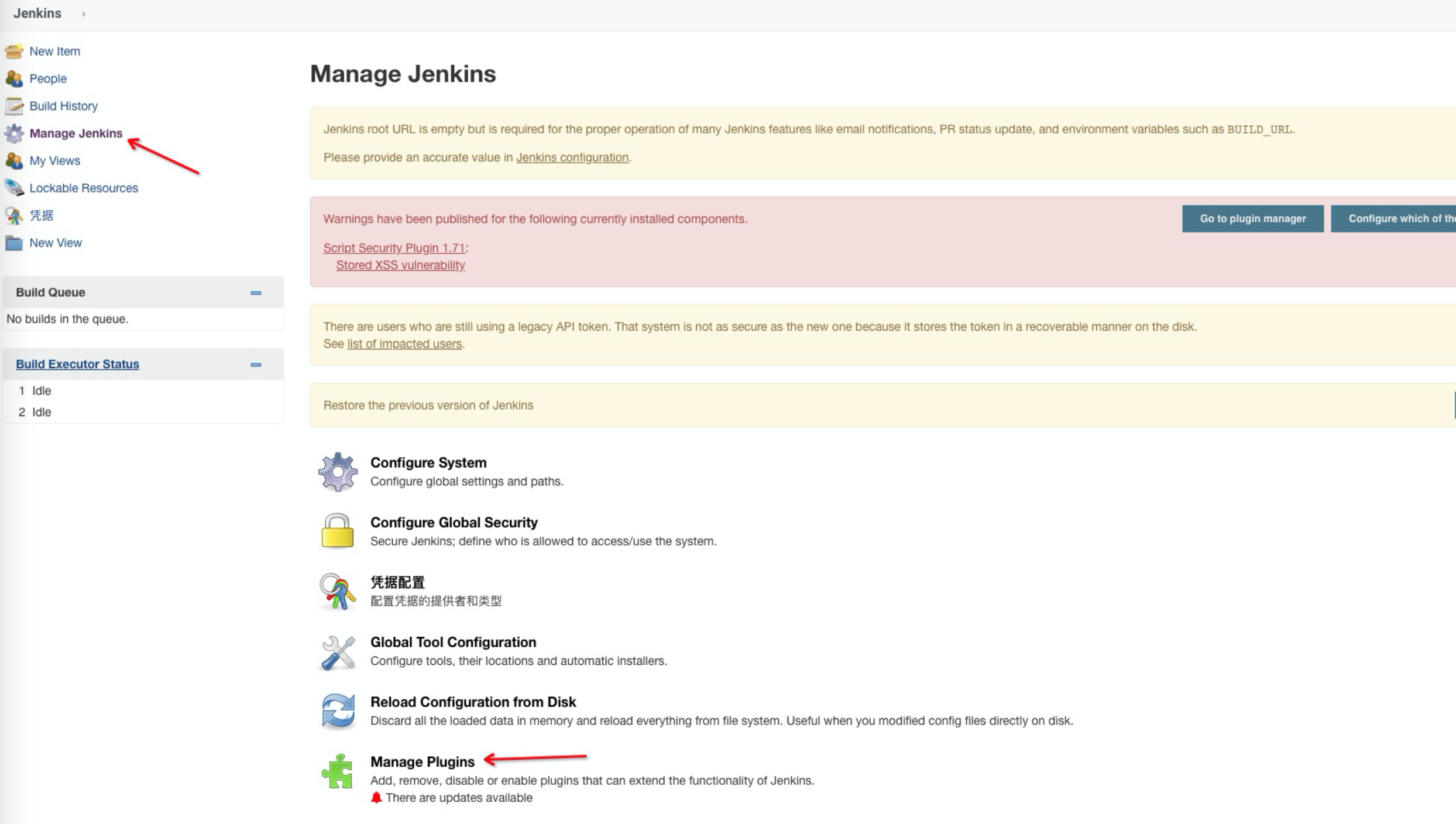This screenshot has width=1456, height=824.
Task: Click the Build Queue header title
Action: tap(50, 293)
